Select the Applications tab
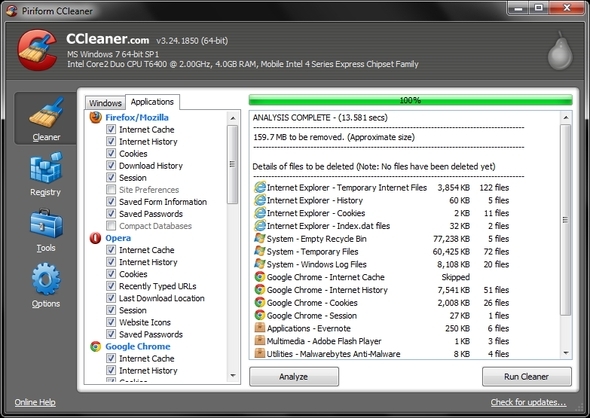This screenshot has width=590, height=418. coord(152,102)
